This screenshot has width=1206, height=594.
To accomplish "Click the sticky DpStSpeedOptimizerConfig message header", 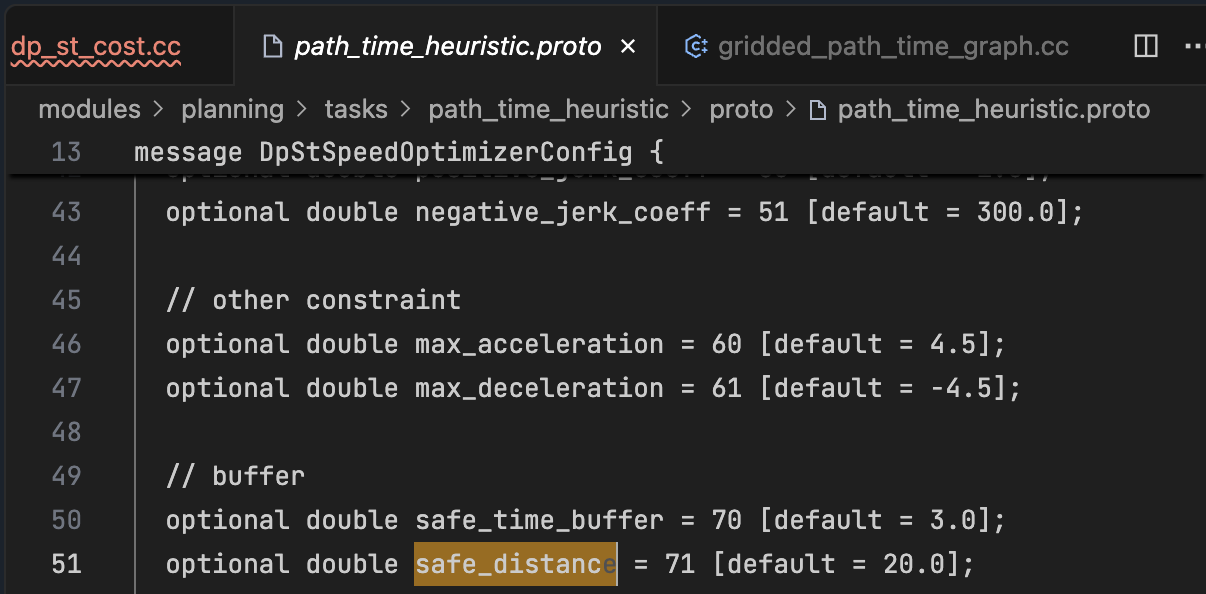I will tap(398, 152).
